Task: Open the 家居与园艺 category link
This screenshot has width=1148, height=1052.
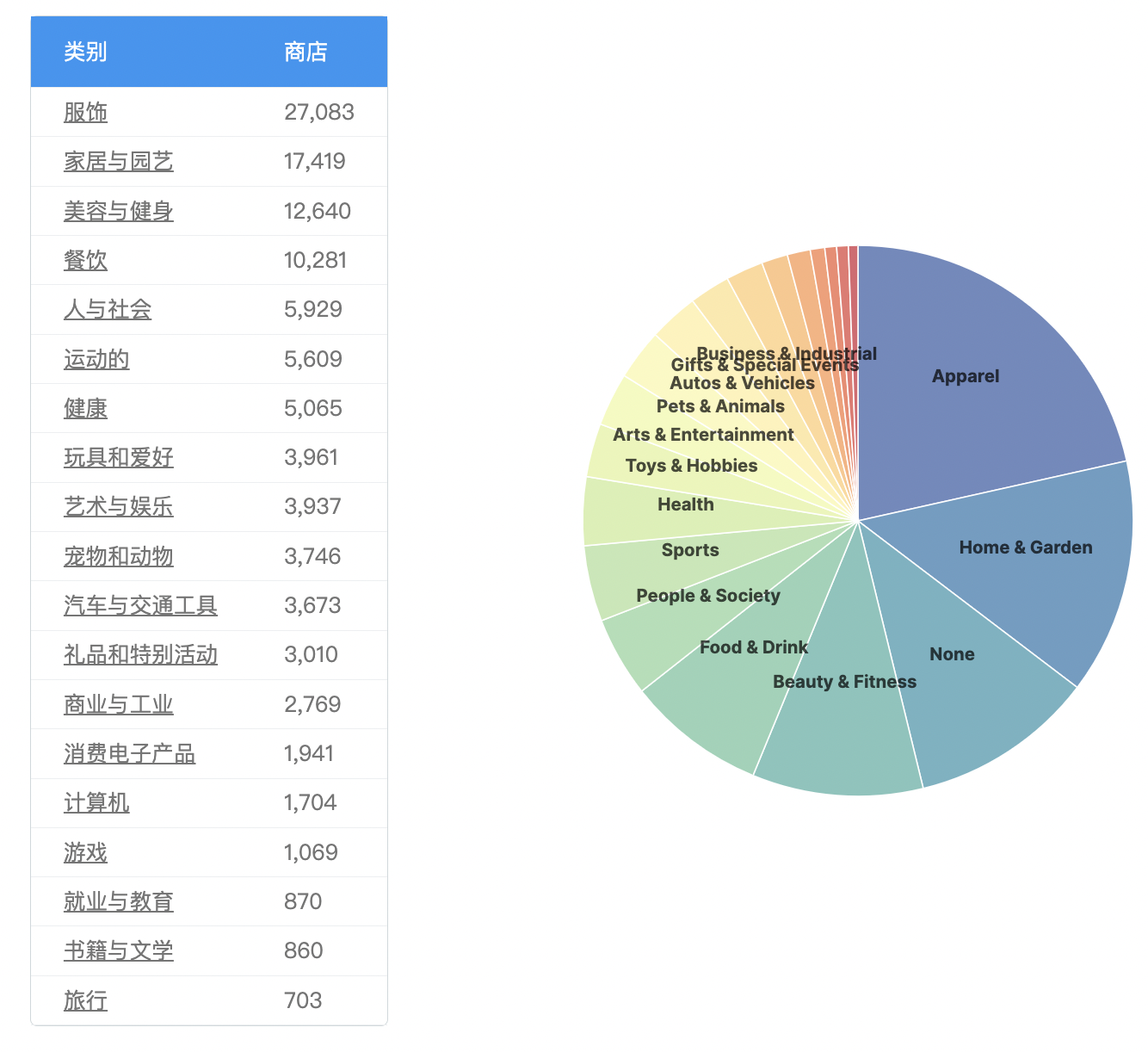Action: point(119,162)
